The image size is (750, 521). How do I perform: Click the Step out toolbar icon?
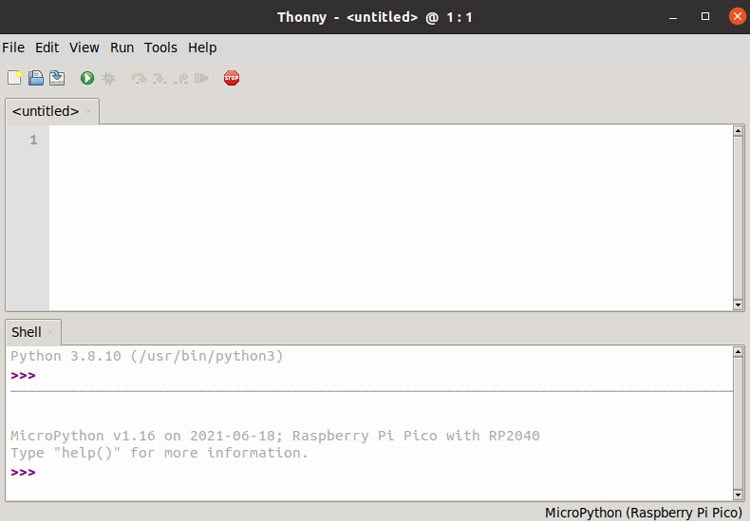(181, 78)
